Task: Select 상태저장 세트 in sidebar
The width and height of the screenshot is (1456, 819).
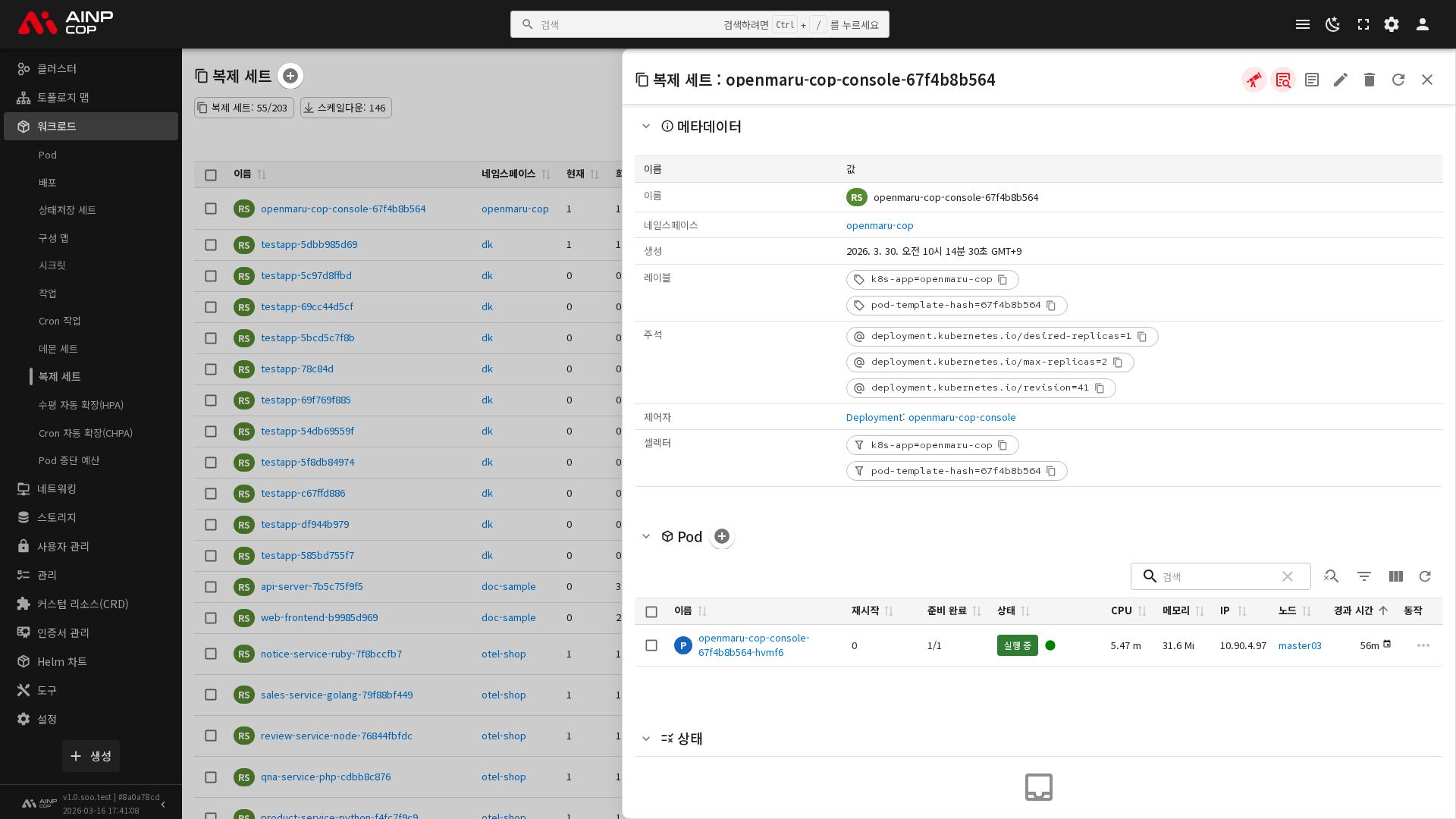Action: [x=67, y=210]
